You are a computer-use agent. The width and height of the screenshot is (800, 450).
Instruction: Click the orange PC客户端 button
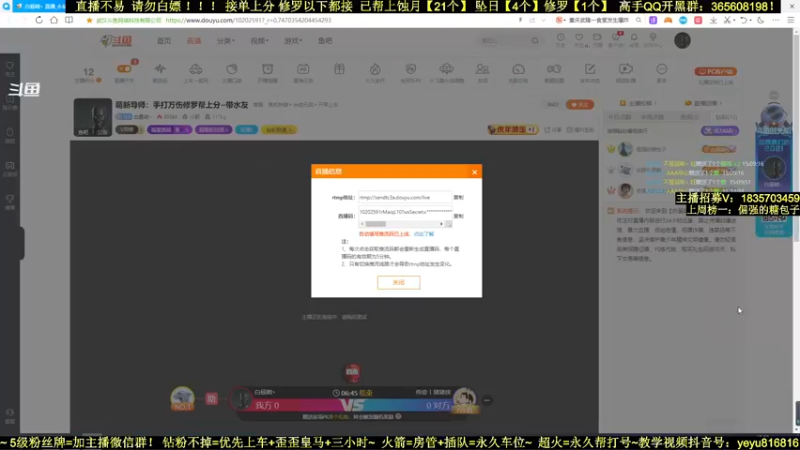pyautogui.click(x=715, y=72)
